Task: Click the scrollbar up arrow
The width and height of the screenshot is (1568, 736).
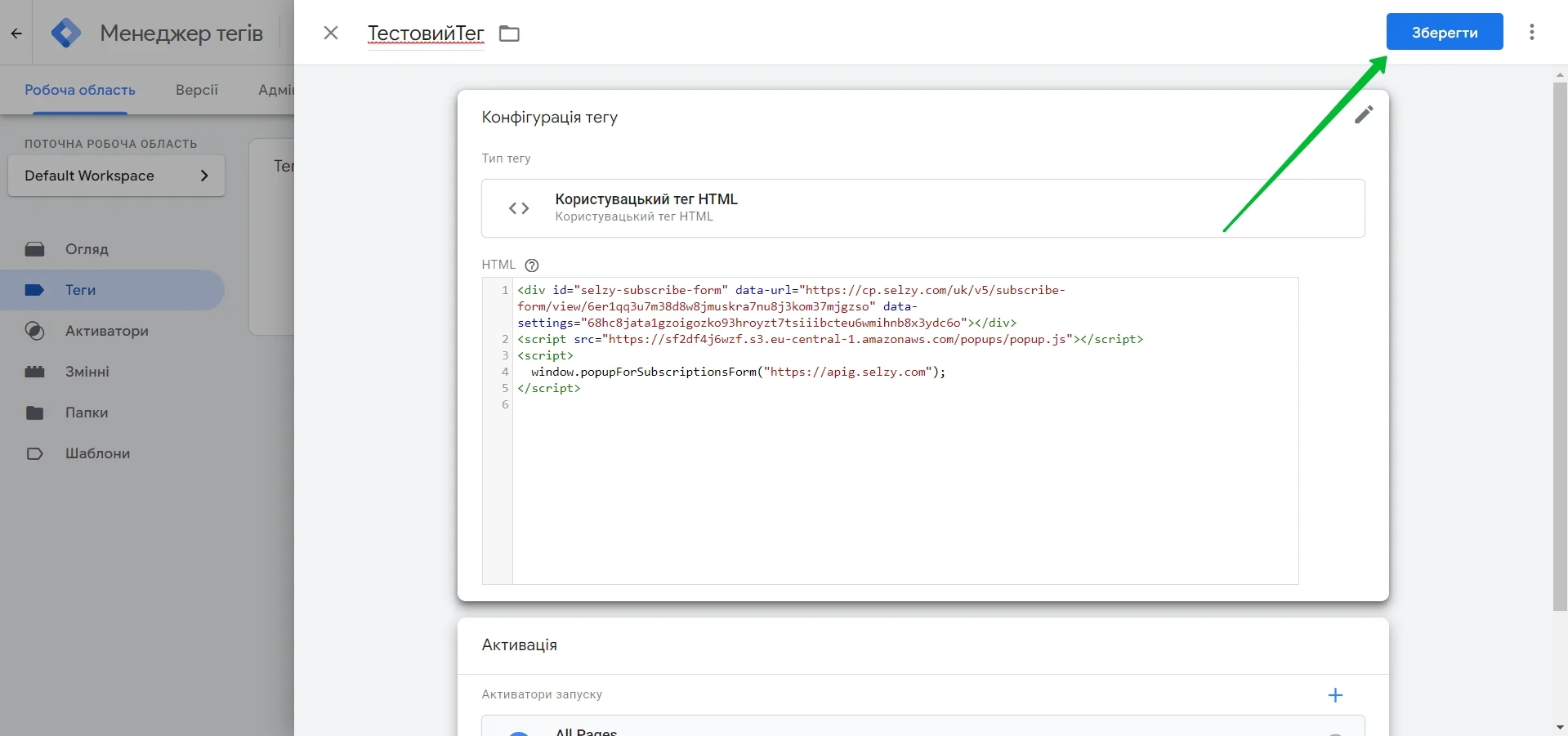Action: point(1560,74)
